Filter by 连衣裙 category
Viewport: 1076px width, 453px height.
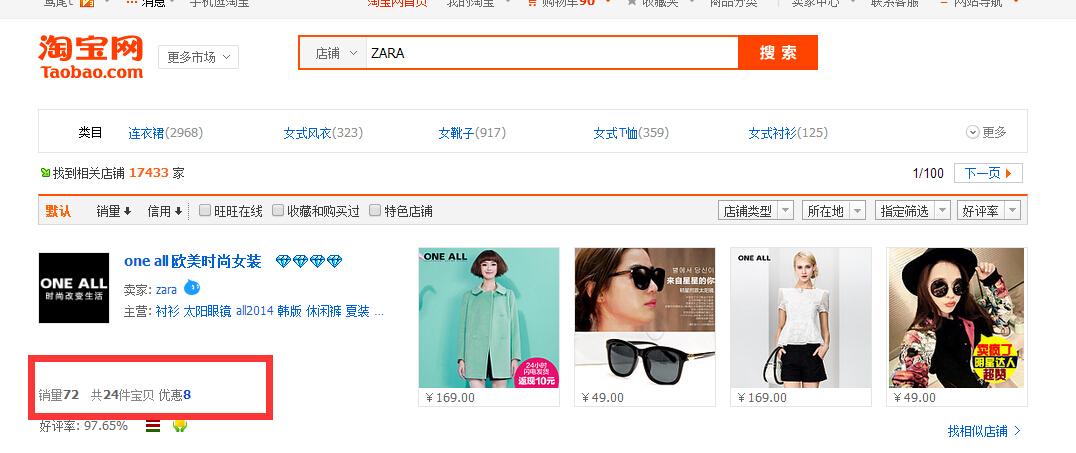click(165, 132)
